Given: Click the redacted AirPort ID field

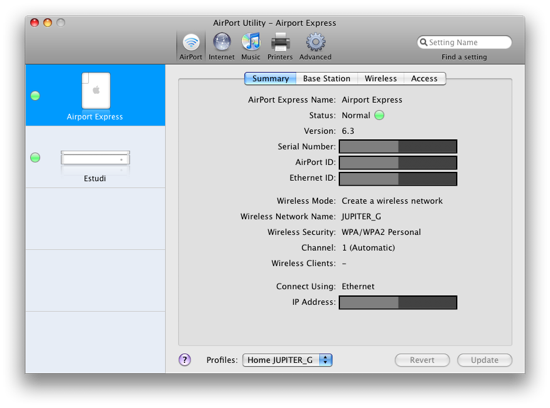Looking at the screenshot, I should pos(398,162).
